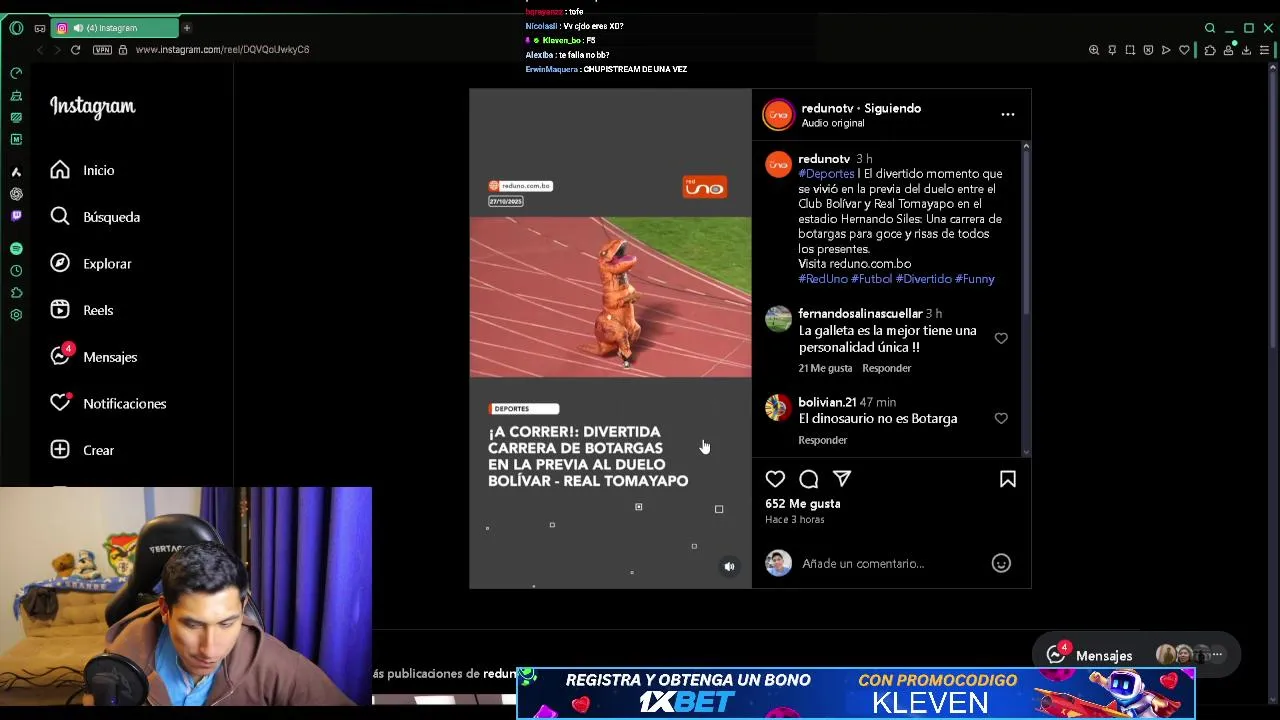The image size is (1280, 720).
Task: Like fernandosalinascuellar's comment
Action: click(1001, 338)
